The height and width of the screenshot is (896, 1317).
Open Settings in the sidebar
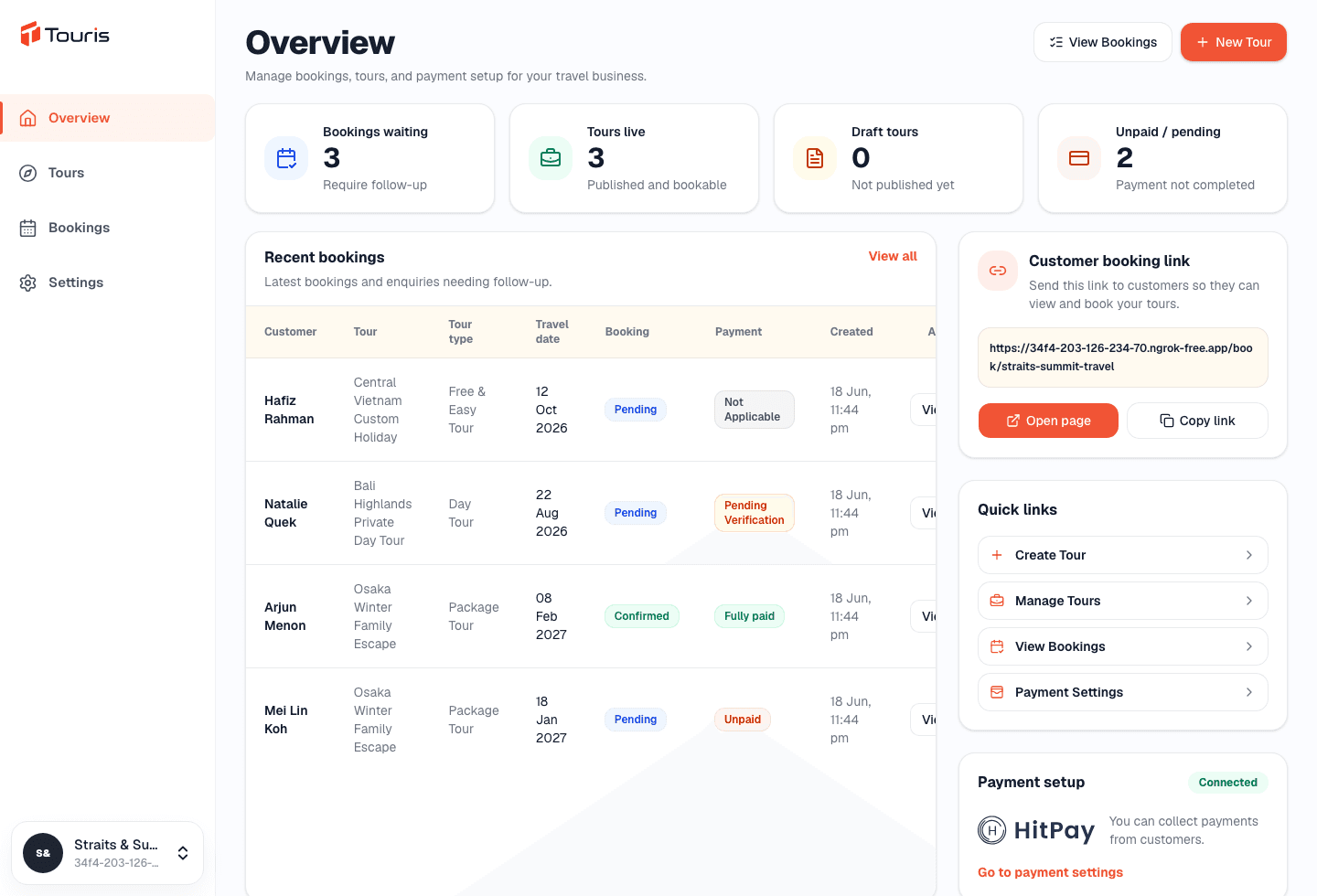point(107,283)
